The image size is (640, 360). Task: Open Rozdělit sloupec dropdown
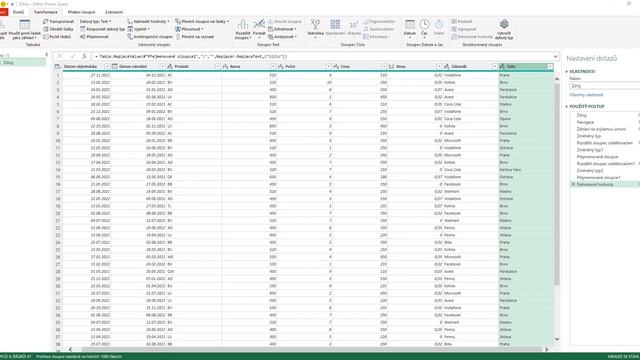pyautogui.click(x=242, y=29)
